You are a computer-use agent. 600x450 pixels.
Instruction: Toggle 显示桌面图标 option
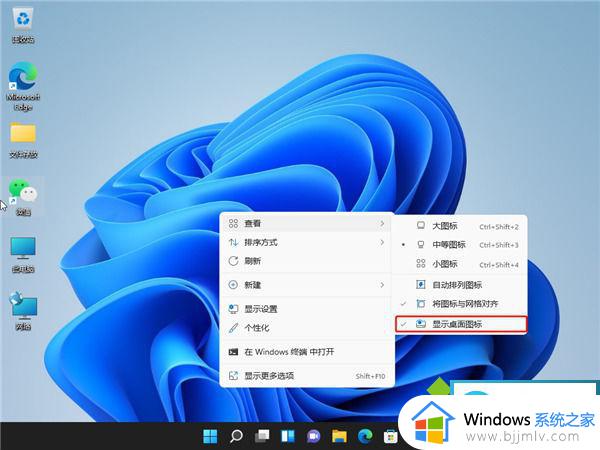point(461,324)
